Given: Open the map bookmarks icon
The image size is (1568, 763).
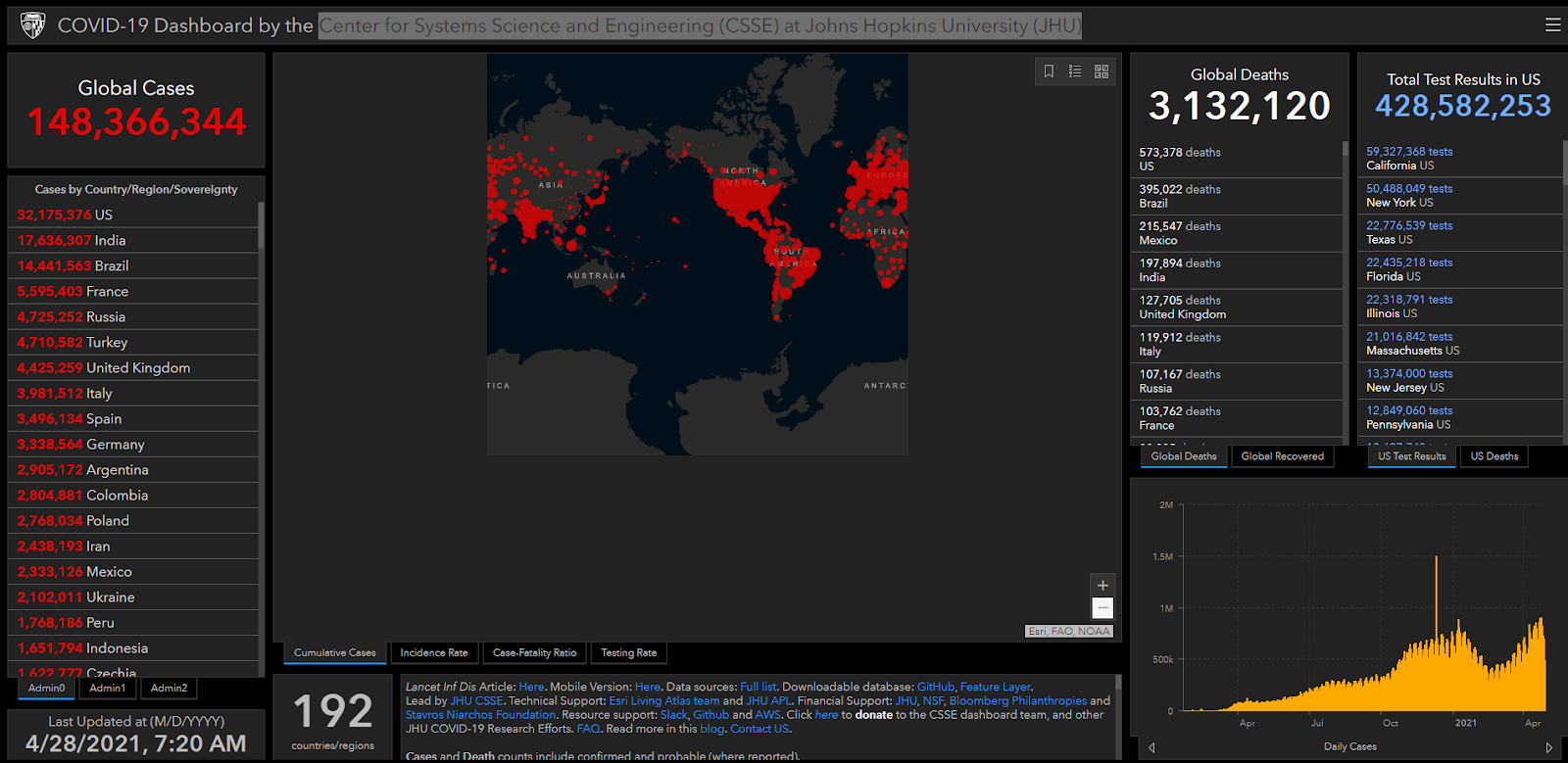Looking at the screenshot, I should [1049, 72].
